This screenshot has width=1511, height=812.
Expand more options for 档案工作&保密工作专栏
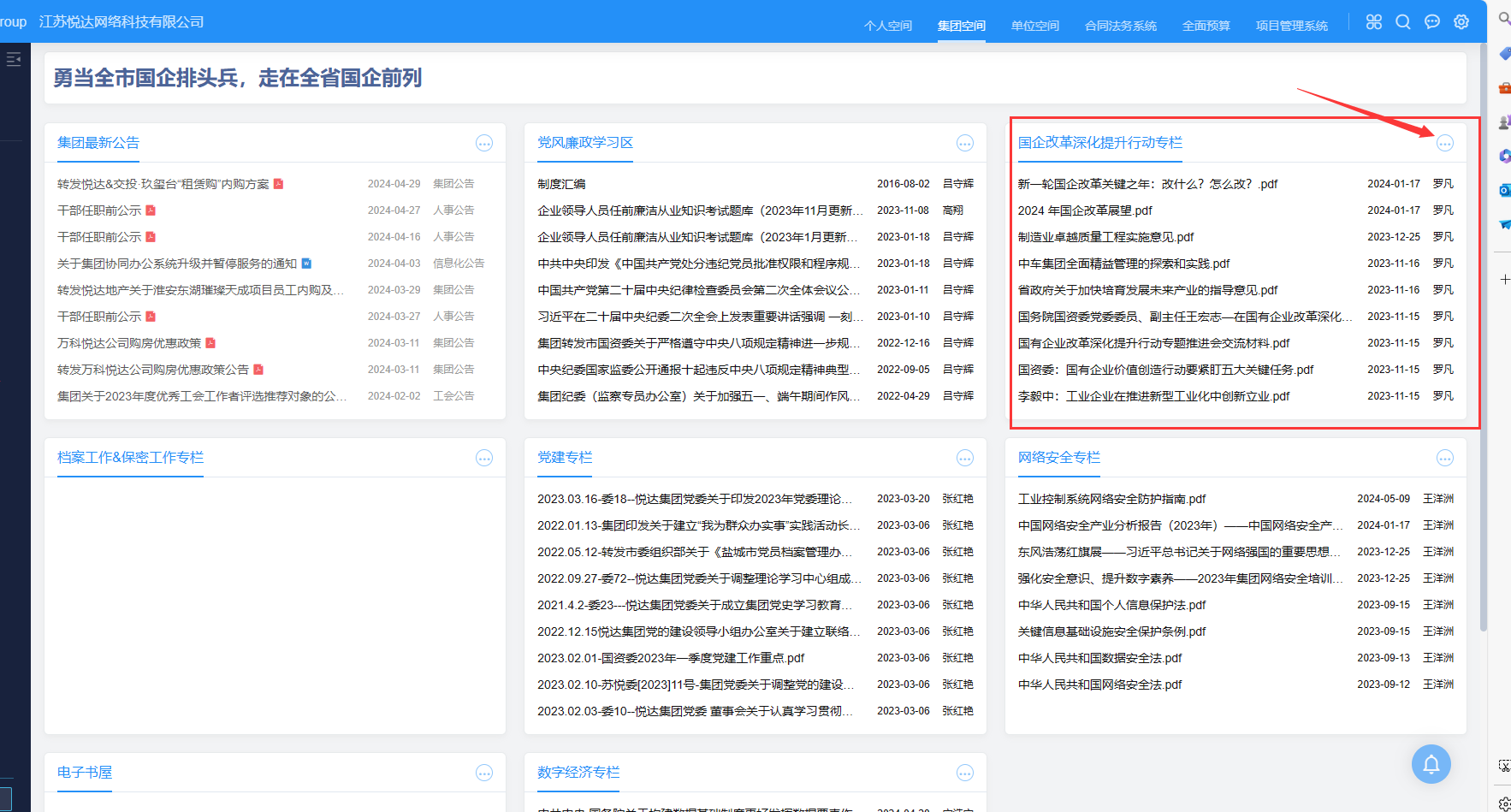(484, 459)
